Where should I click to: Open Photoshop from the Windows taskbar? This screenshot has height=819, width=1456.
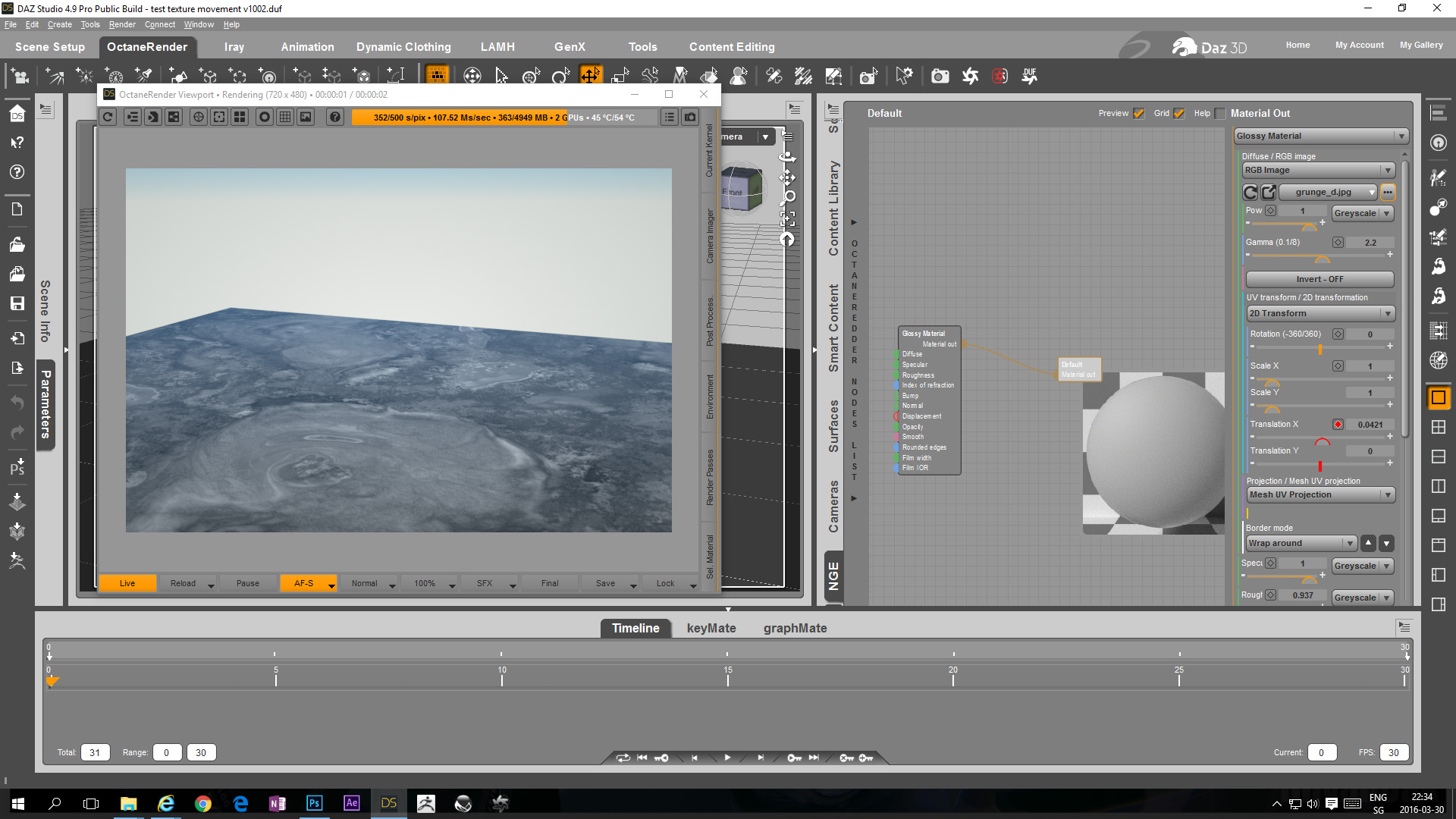coord(314,803)
